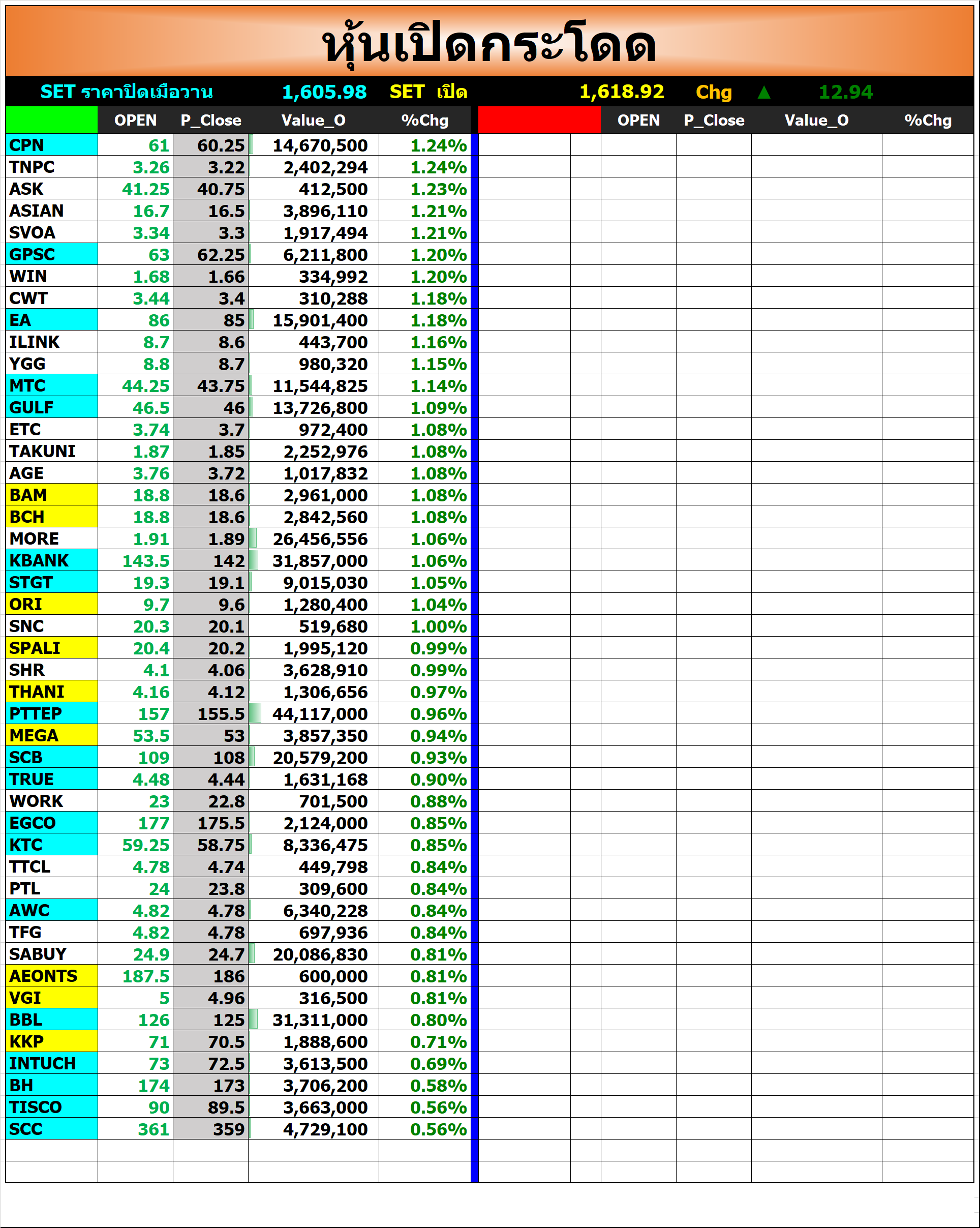Viewport: 980px width, 1228px height.
Task: Select the KBANK symbol cell
Action: [52, 560]
